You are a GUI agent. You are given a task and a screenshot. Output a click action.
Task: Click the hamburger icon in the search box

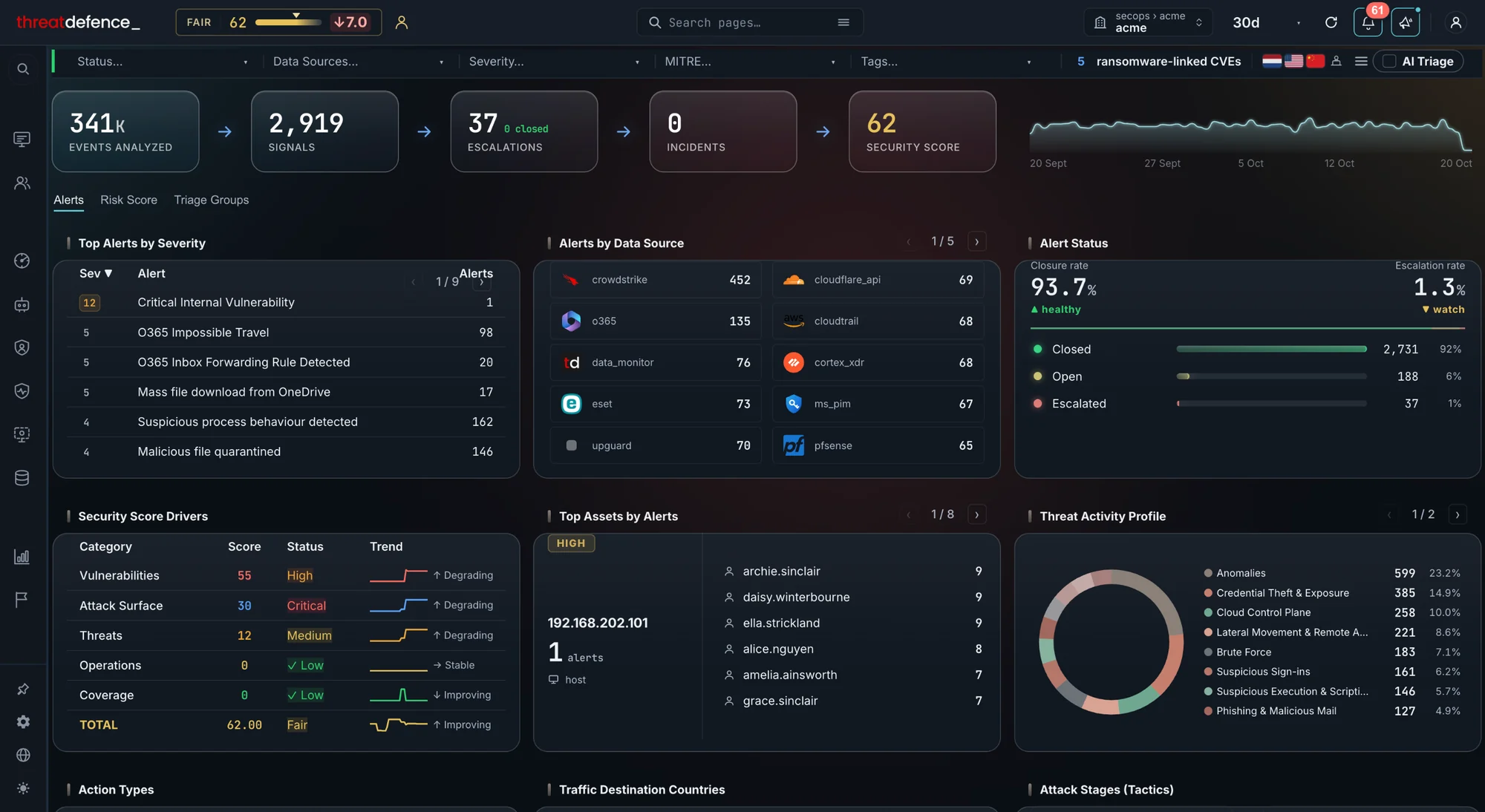point(843,22)
